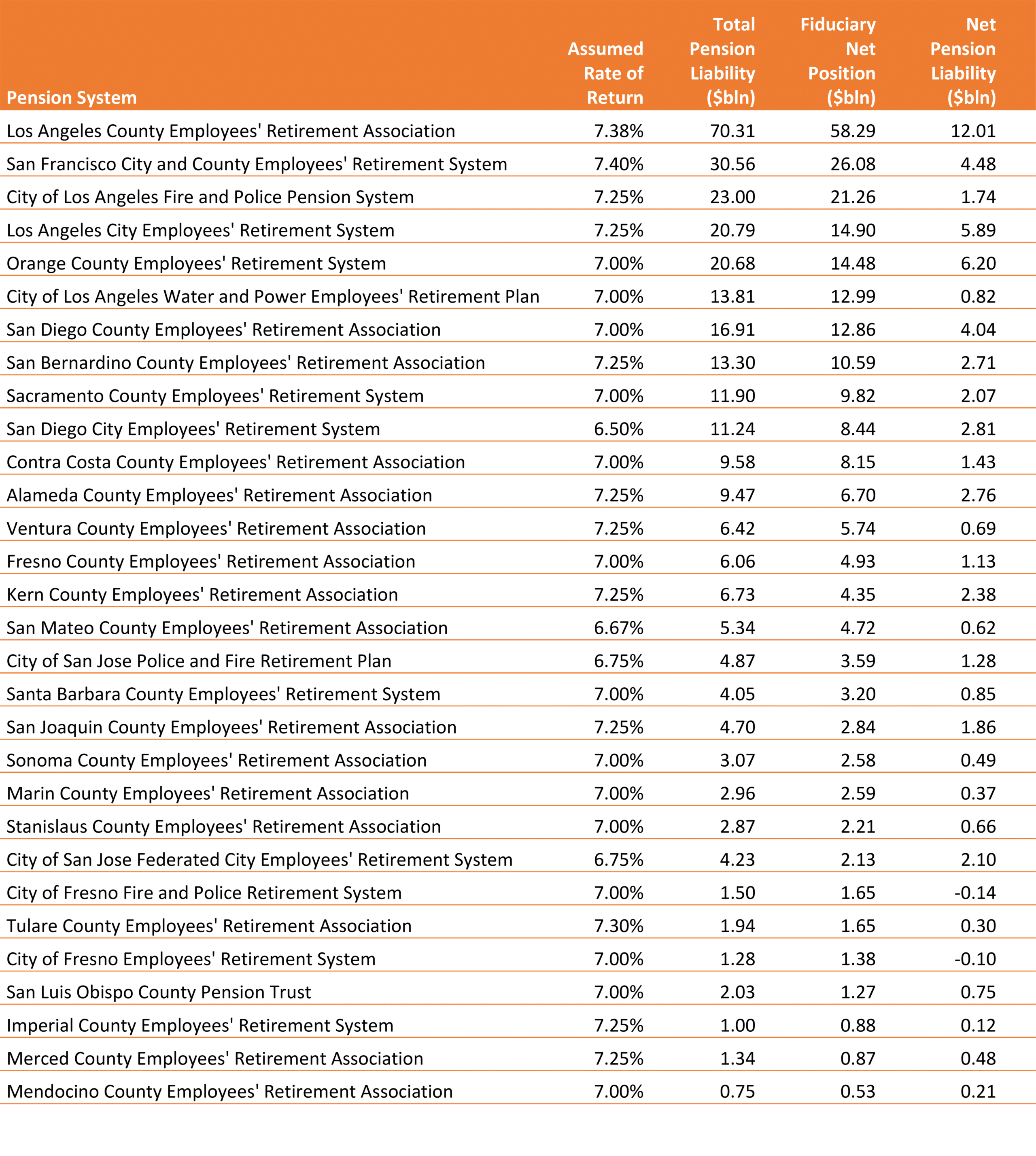Click the Net Pension Liability header
The height and width of the screenshot is (1156, 1036).
click(963, 62)
